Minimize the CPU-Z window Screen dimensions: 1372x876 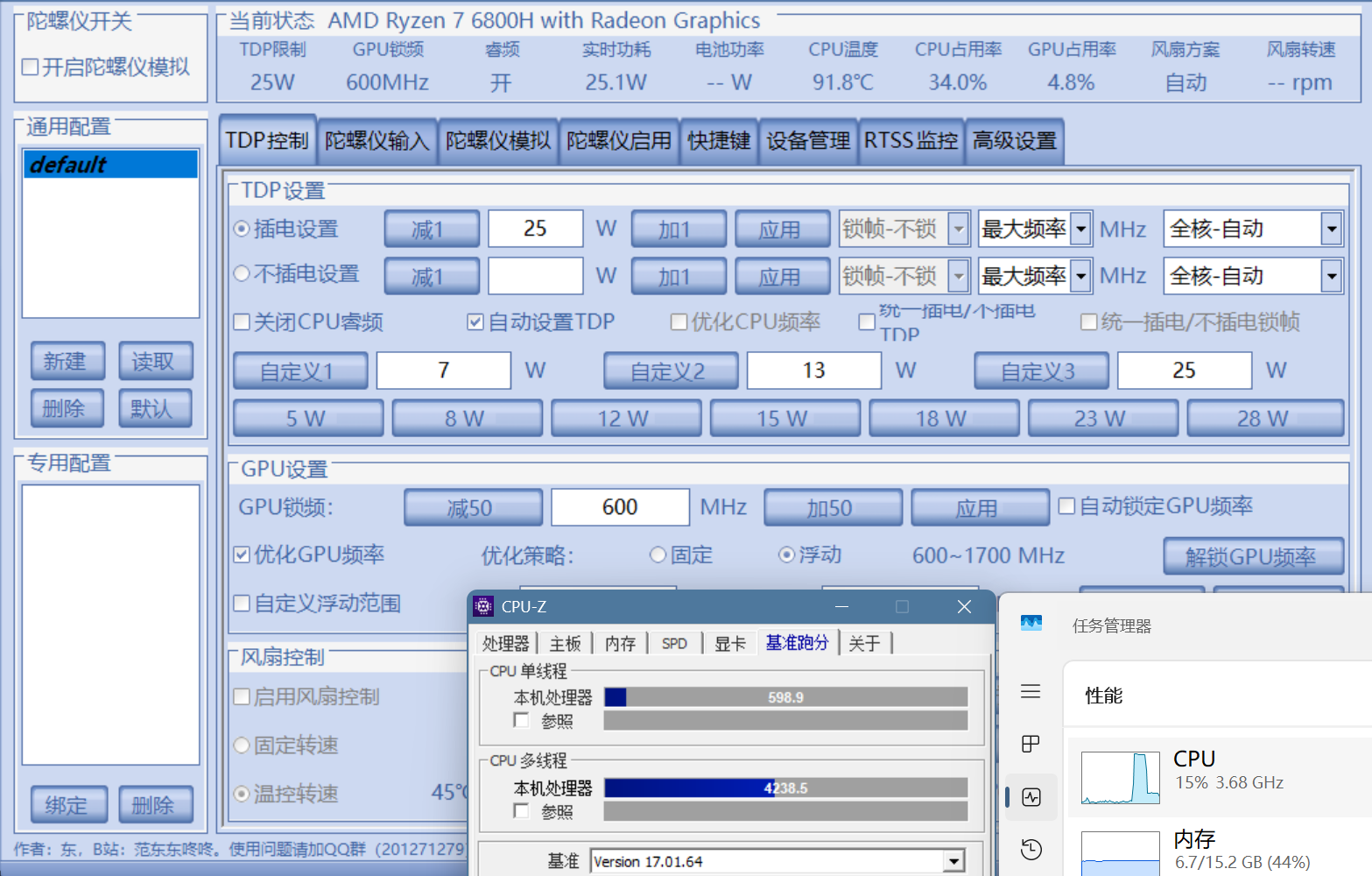[842, 606]
